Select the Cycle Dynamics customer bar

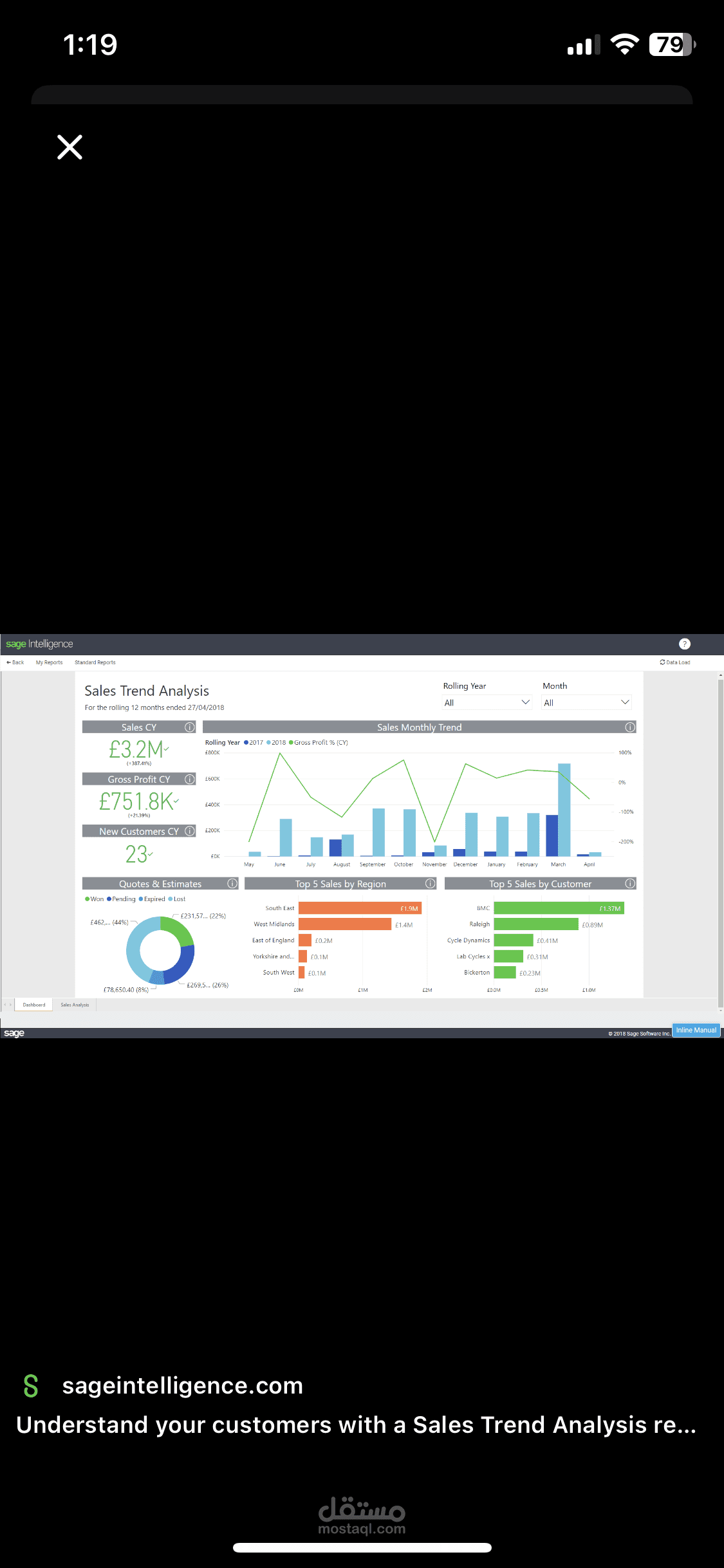click(x=514, y=940)
